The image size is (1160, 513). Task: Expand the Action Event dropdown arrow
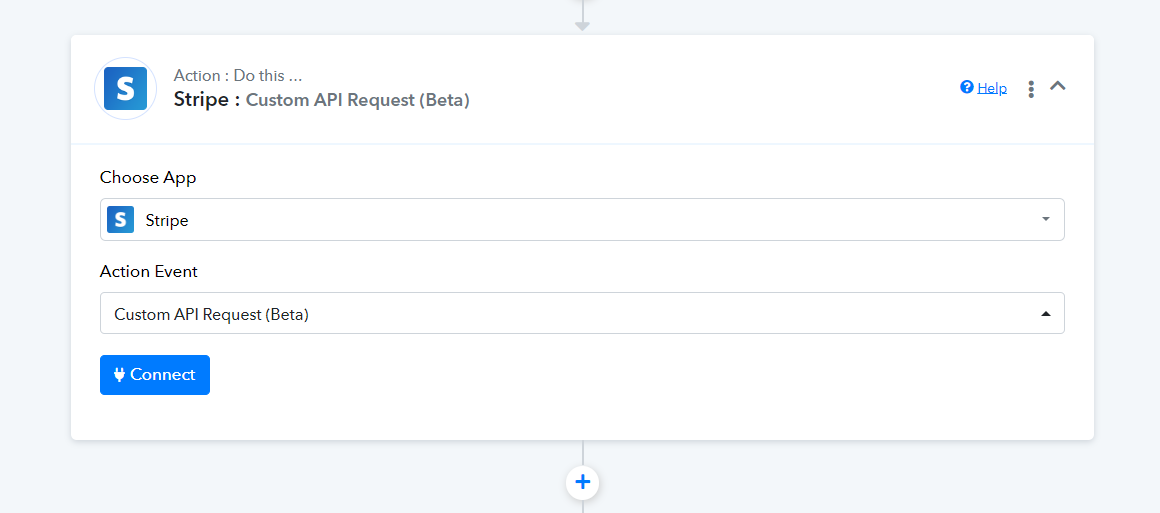click(x=1045, y=313)
